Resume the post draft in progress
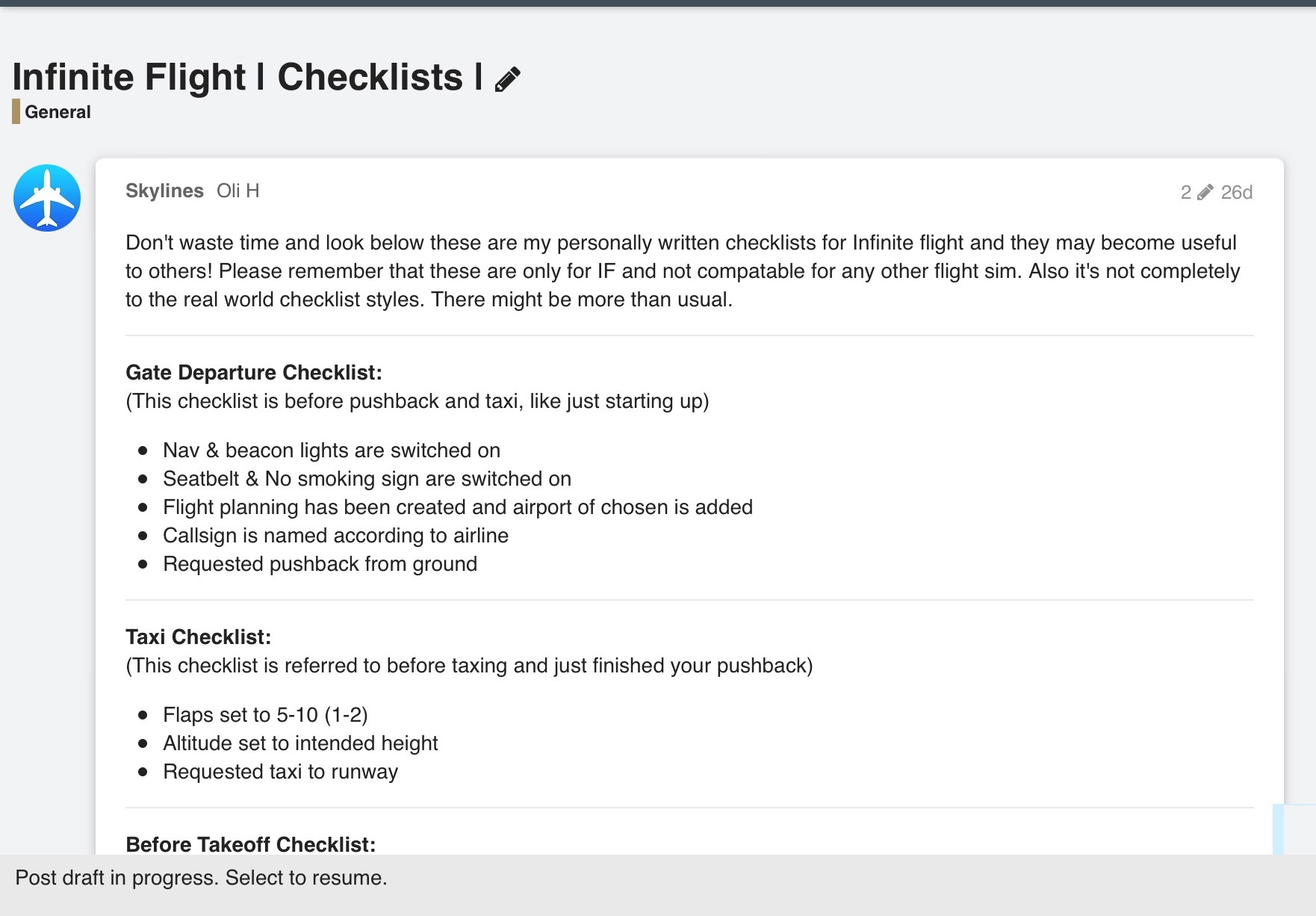 click(202, 878)
